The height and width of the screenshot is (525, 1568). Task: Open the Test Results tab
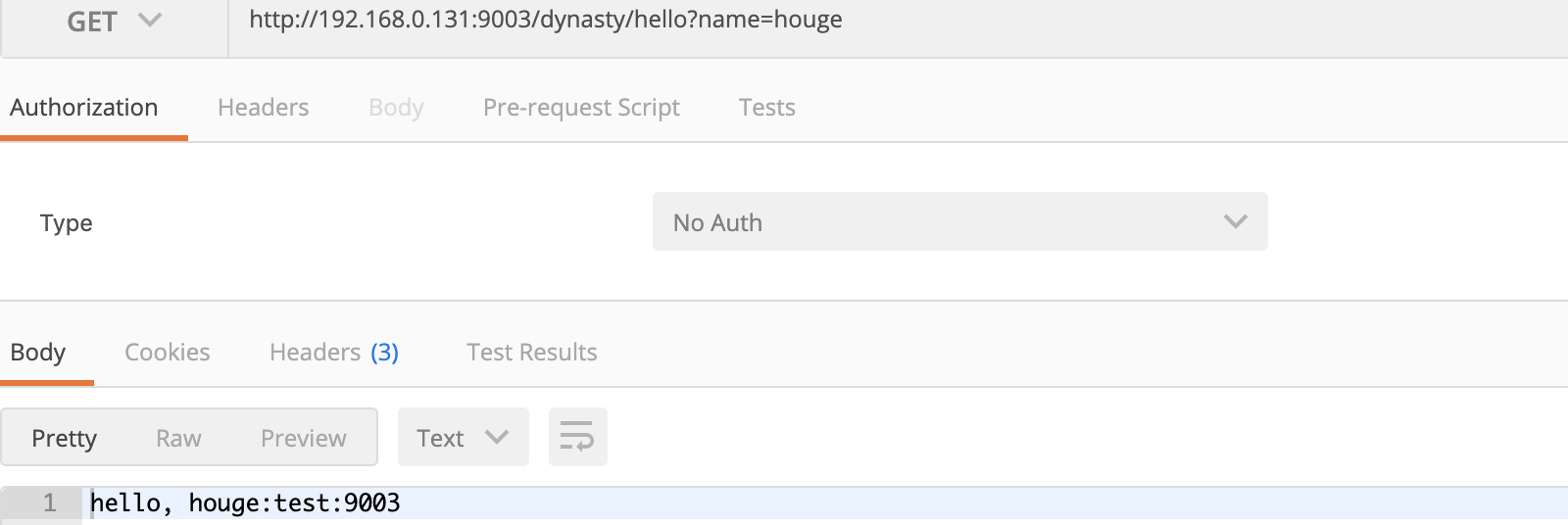coord(532,353)
